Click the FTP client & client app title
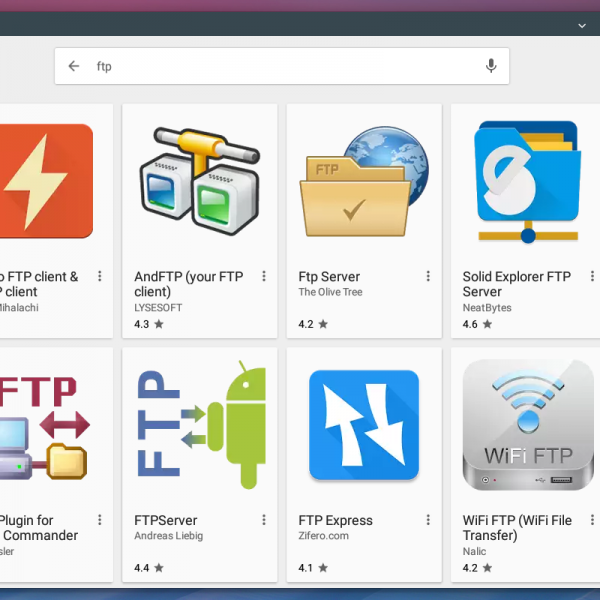Screen dimensions: 600x600 39,284
